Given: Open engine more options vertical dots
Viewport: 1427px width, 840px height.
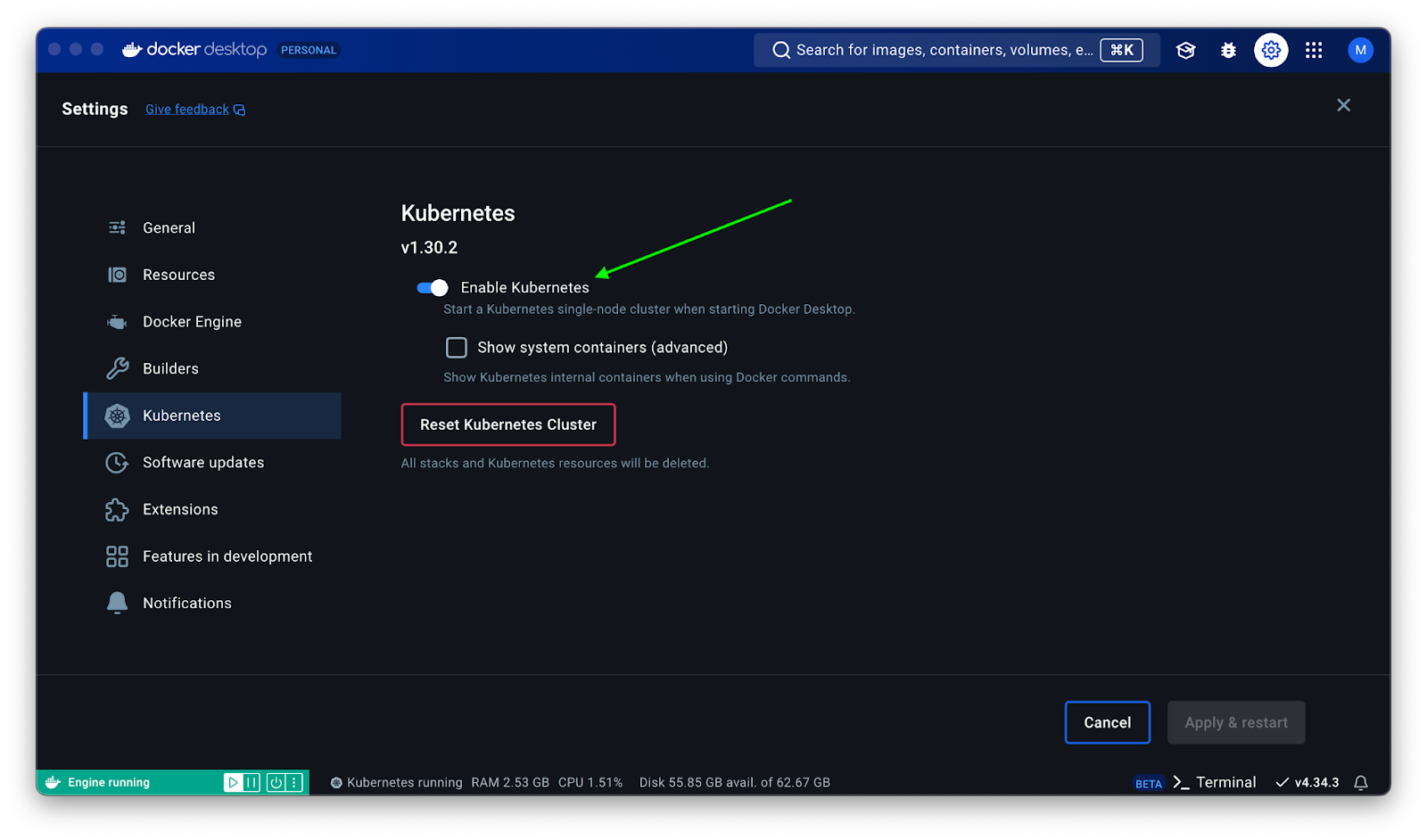Looking at the screenshot, I should pos(294,782).
